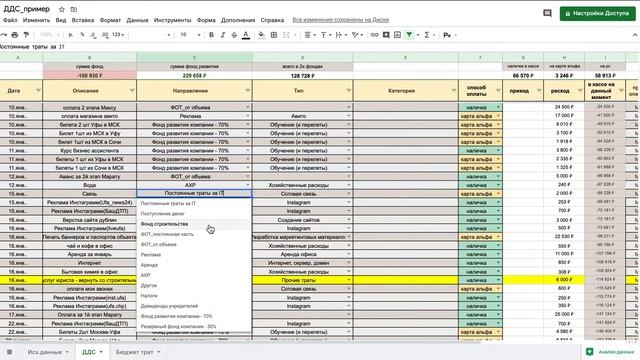Open the all sheets list icon

click(x=9, y=352)
